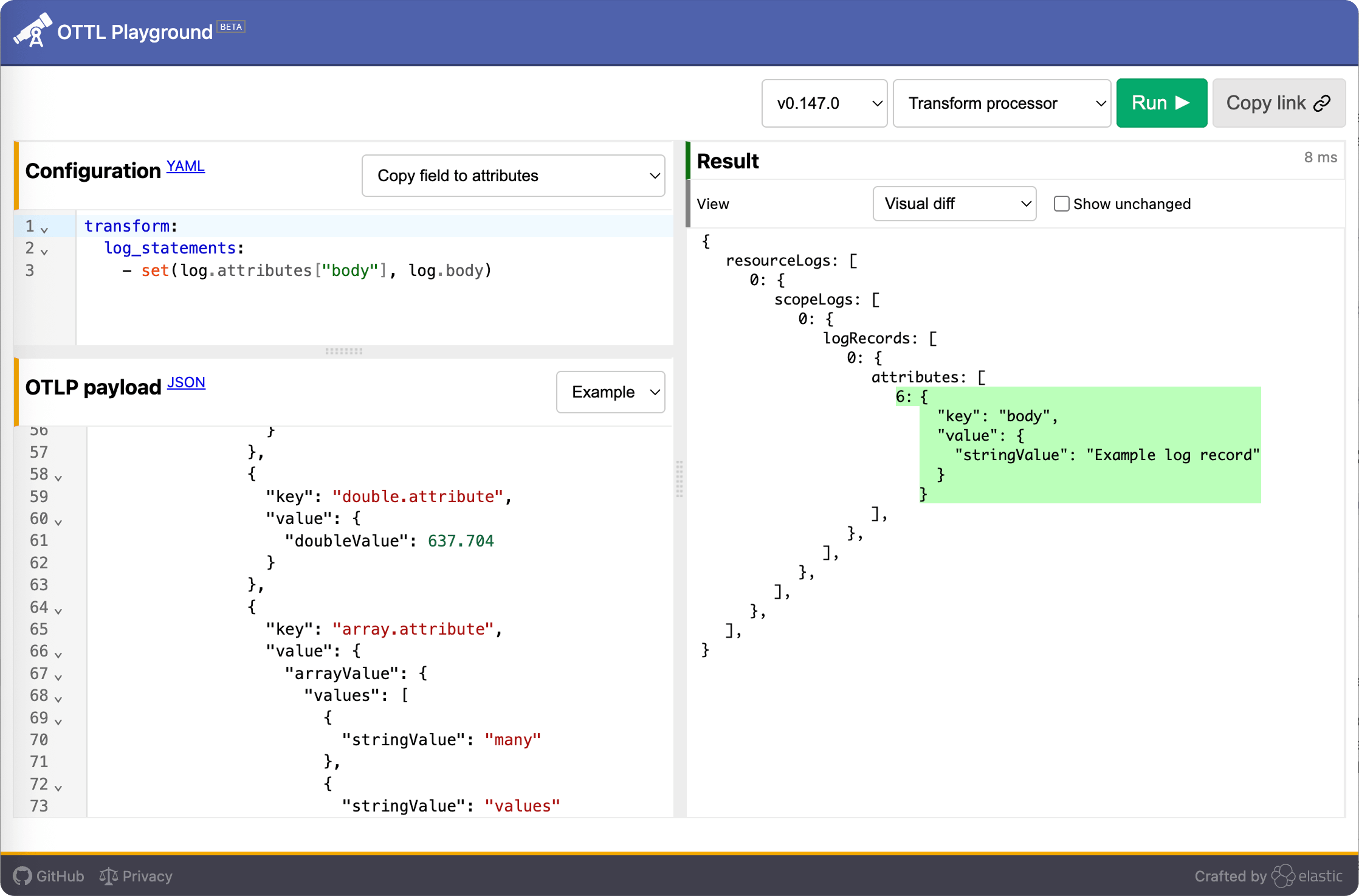Click the OTTL Playground telescope logo
The width and height of the screenshot is (1359, 896).
click(32, 29)
